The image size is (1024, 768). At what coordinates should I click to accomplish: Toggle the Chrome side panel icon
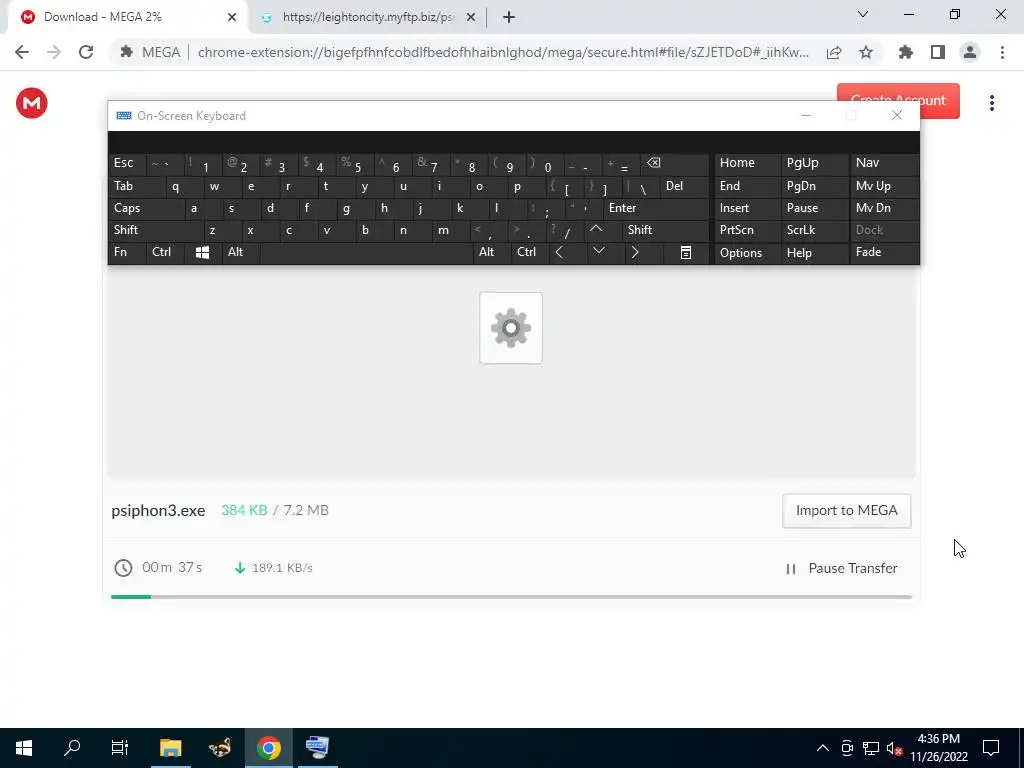click(x=938, y=52)
